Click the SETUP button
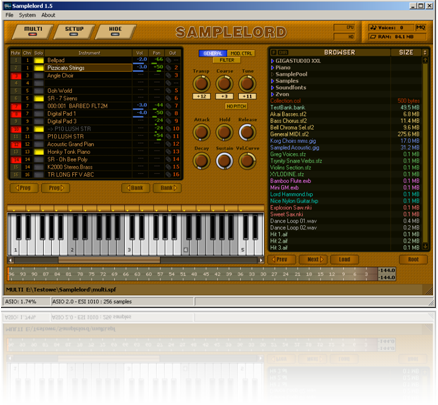 point(74,31)
